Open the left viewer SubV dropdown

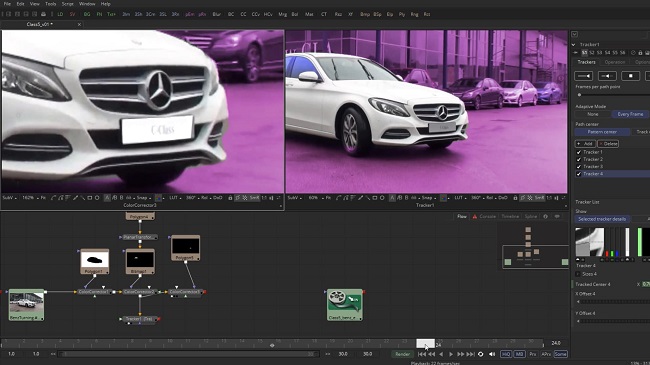click(10, 198)
